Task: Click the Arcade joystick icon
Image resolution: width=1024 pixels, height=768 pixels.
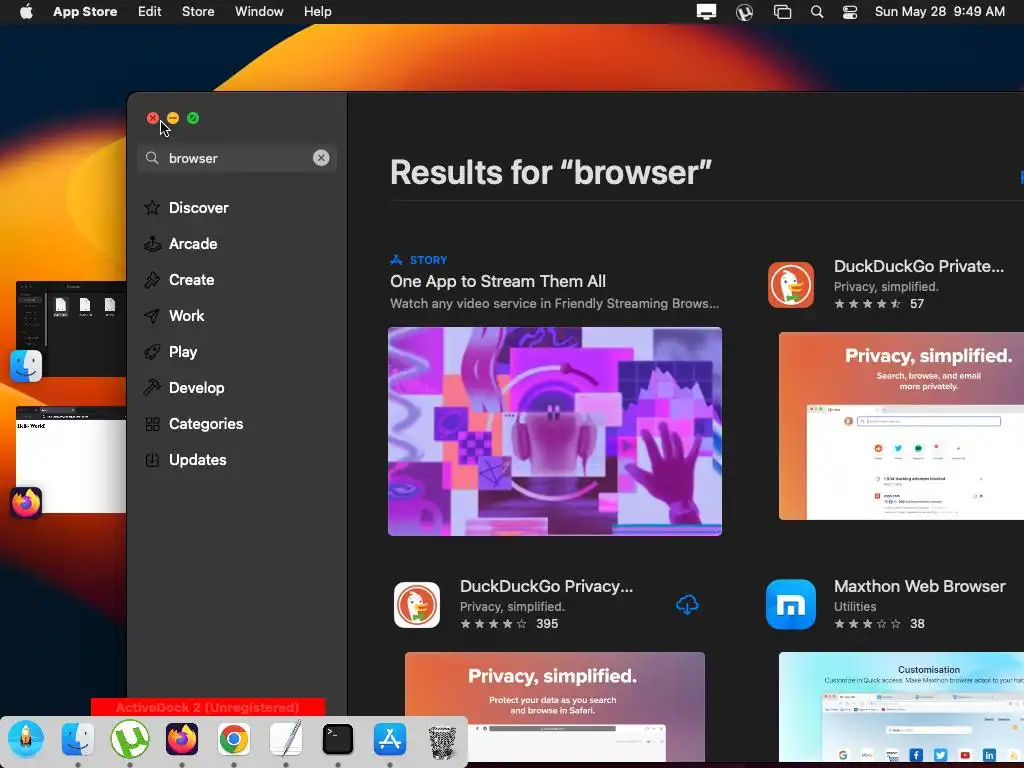Action: 152,244
